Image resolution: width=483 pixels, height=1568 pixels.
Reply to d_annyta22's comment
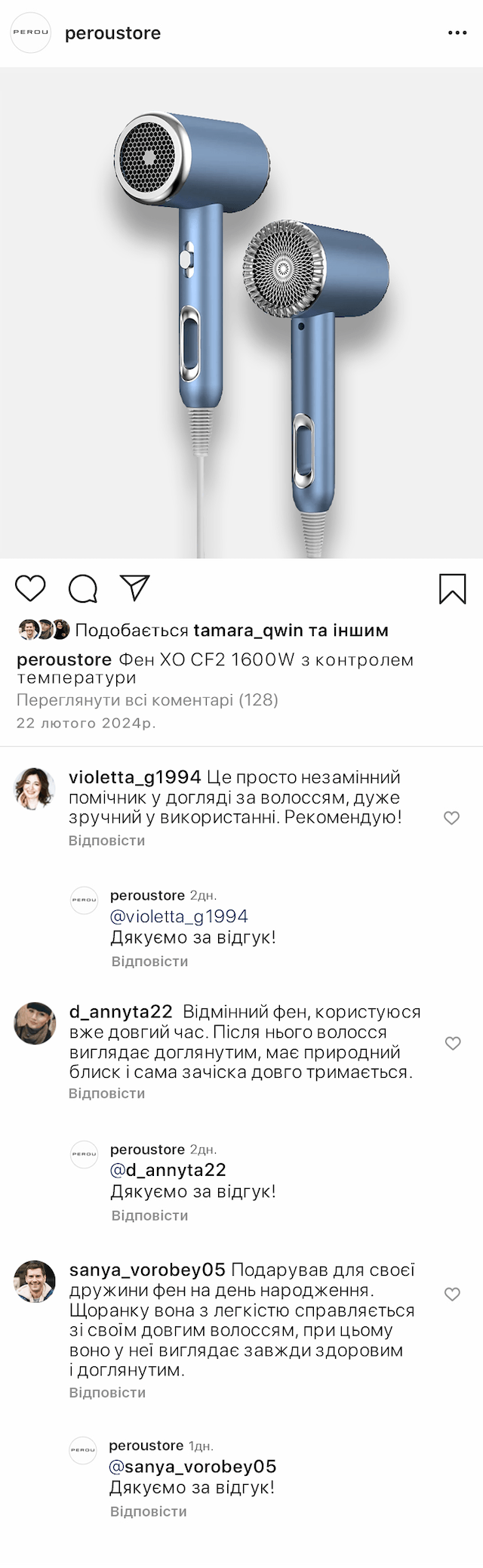(106, 1093)
